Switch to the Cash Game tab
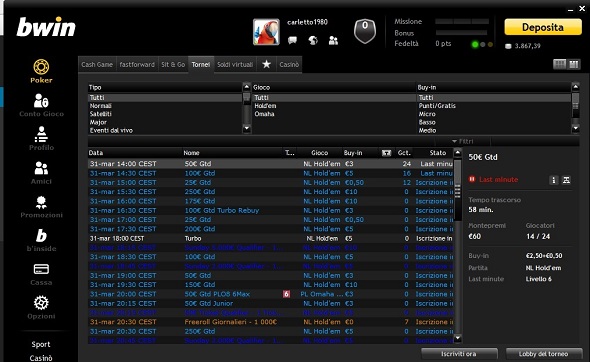Screen dimensions: 590x362 click(97, 64)
